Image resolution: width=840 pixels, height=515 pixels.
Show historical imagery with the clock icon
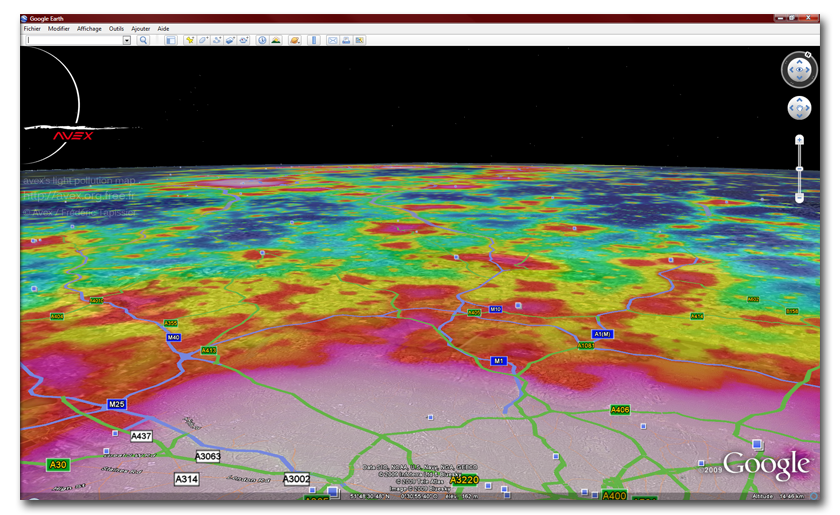pos(262,40)
